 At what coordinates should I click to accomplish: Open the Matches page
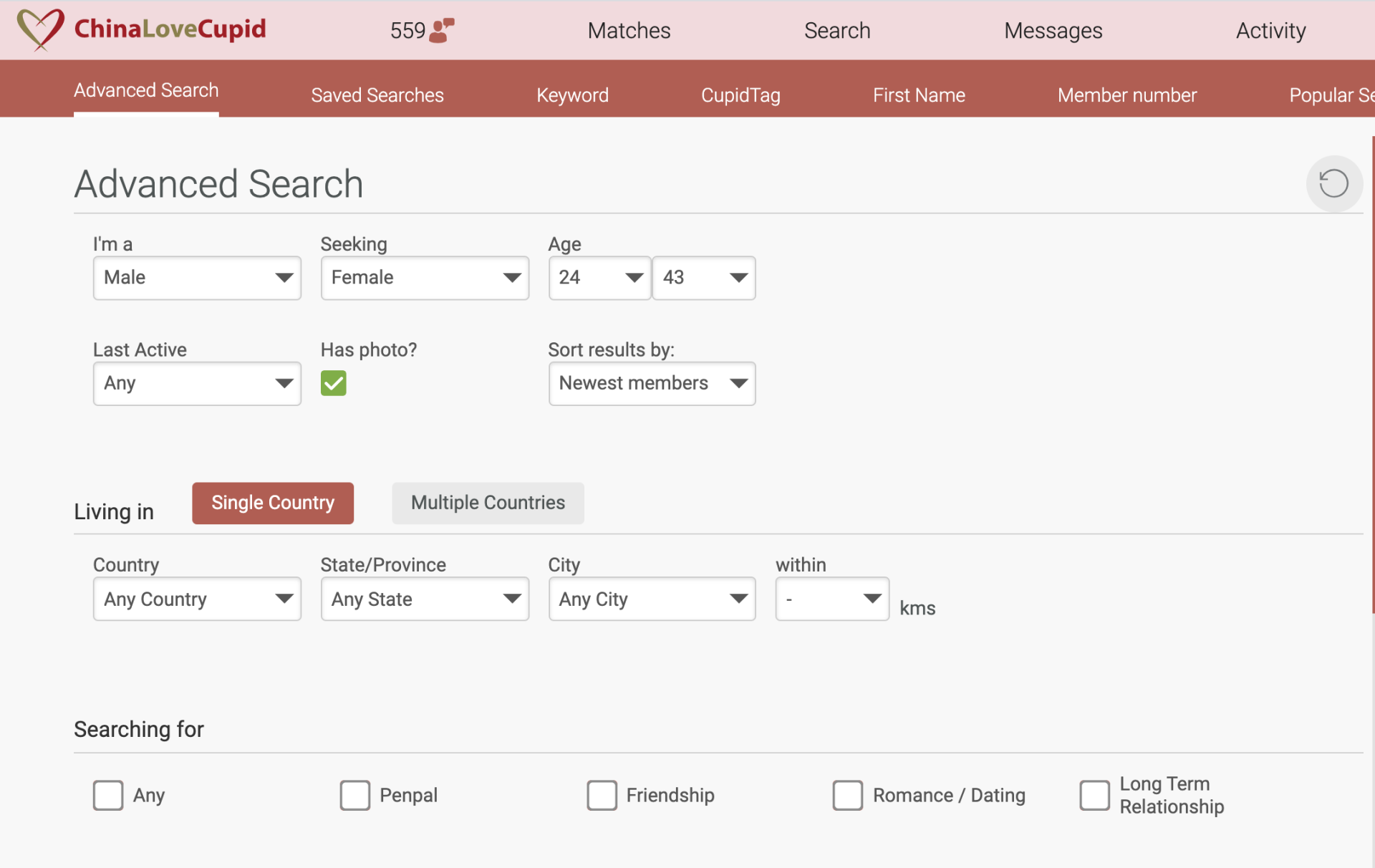coord(628,30)
